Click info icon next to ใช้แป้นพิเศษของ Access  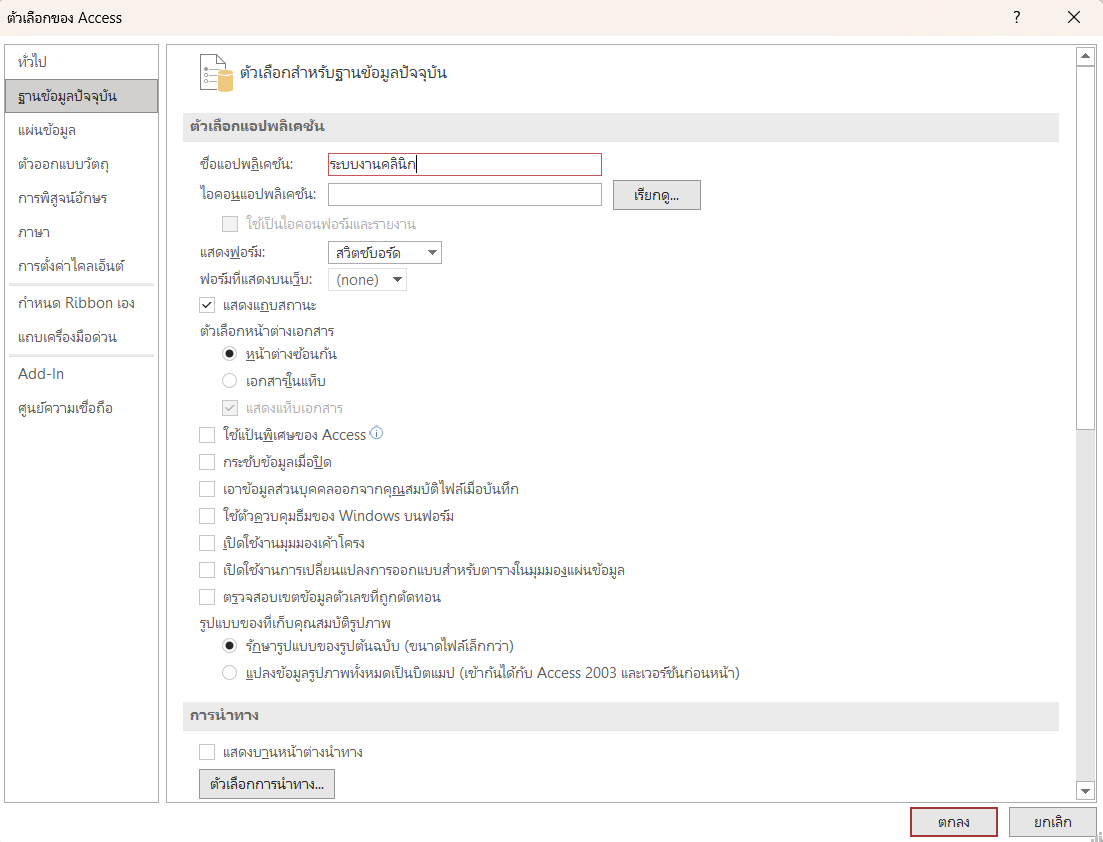[377, 434]
